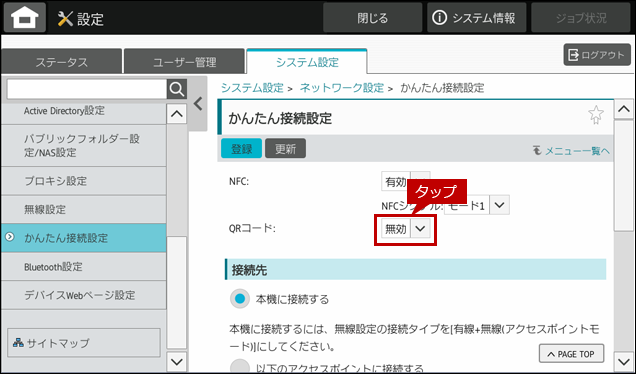Switch to the ステータス tab
636x374 pixels.
click(x=62, y=62)
